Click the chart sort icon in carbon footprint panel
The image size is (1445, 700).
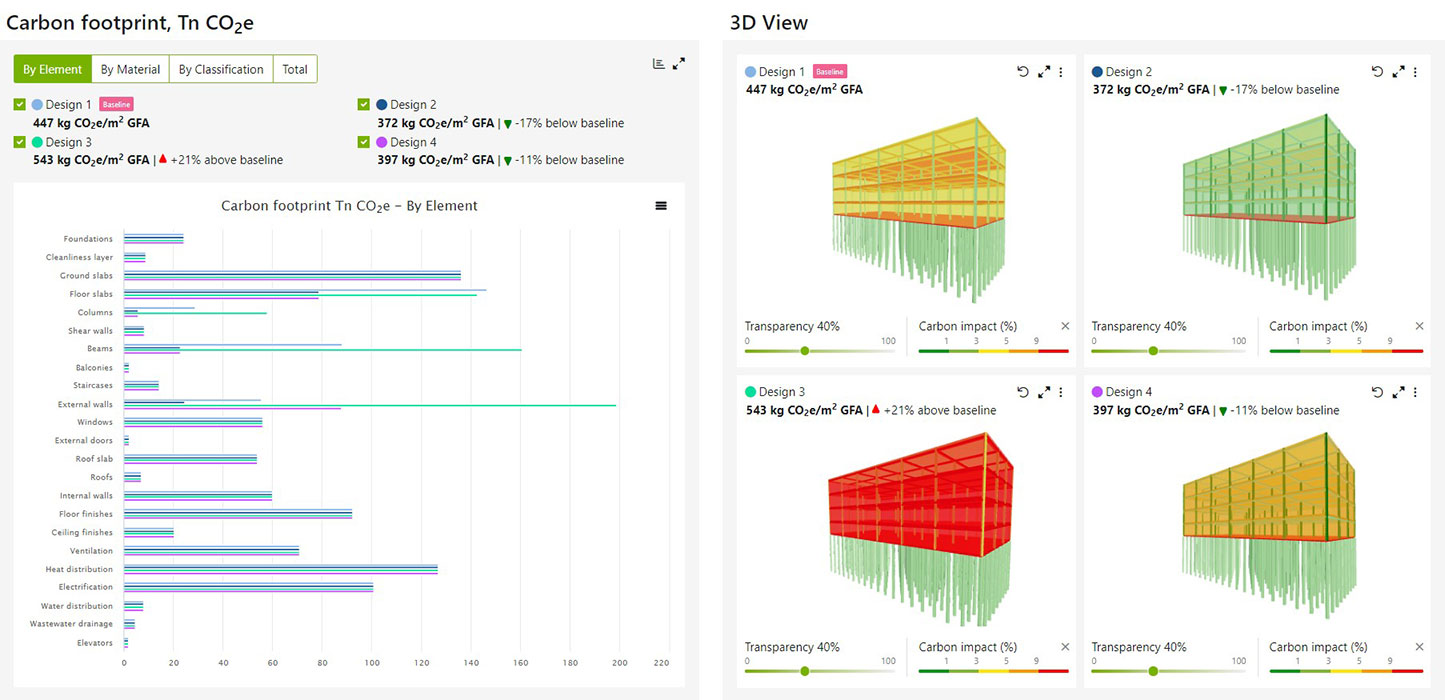(658, 64)
